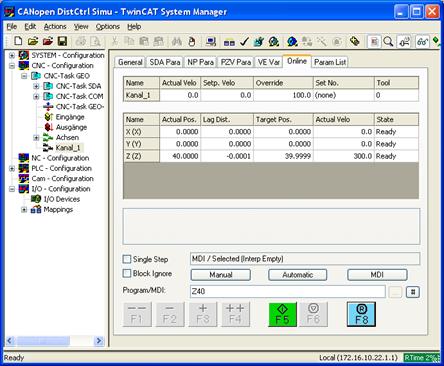Click the MDI mode button
This screenshot has height=366, width=444.
point(377,275)
